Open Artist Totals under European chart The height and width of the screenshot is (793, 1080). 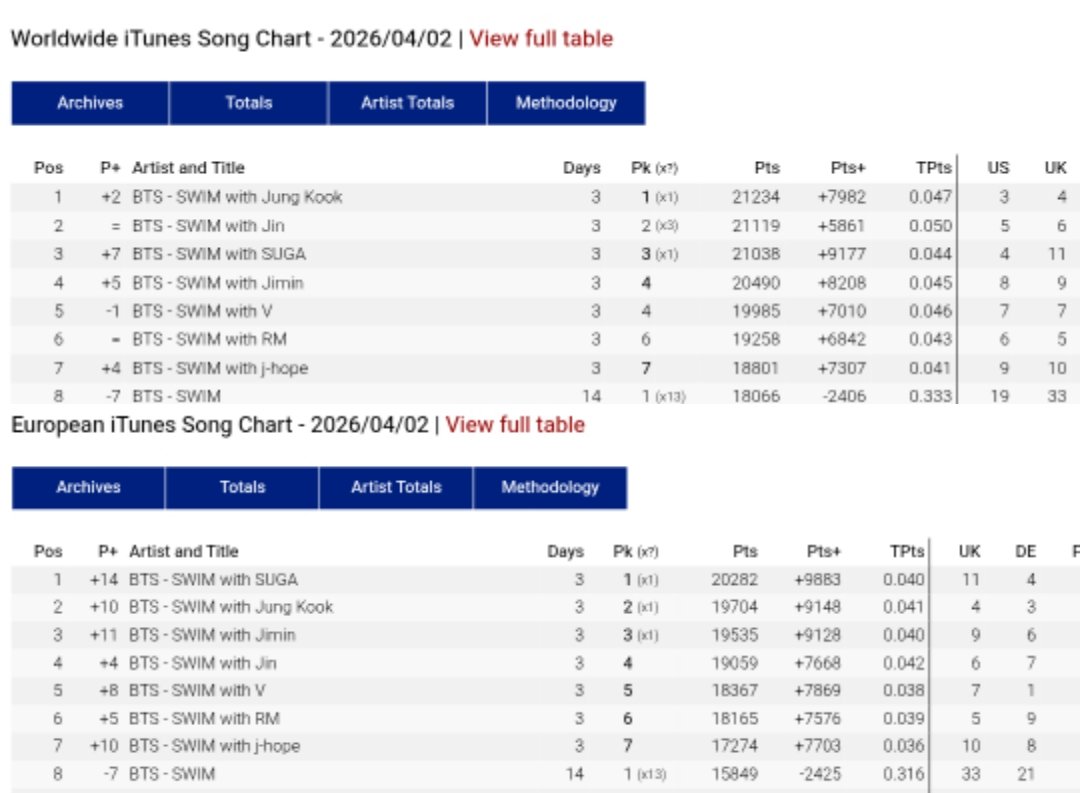coord(396,488)
